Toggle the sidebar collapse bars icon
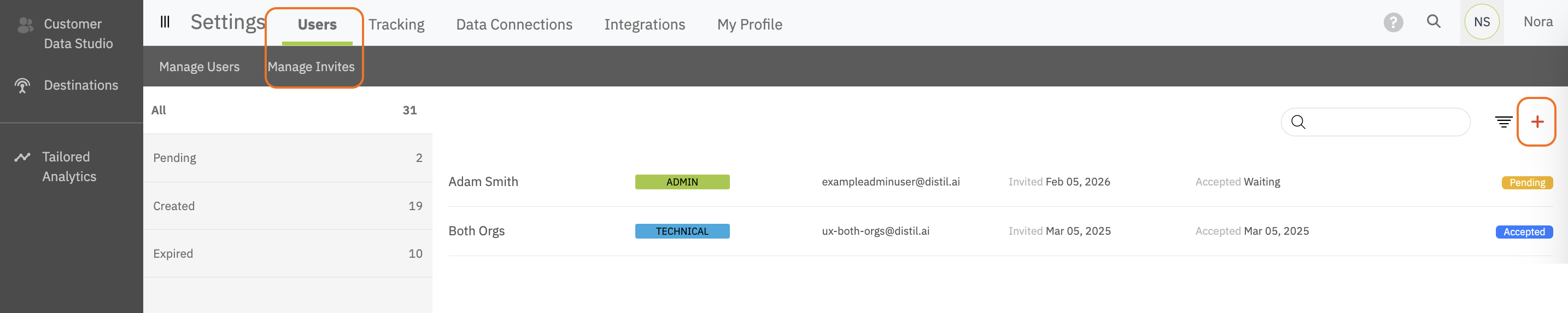This screenshot has width=1568, height=313. (x=165, y=22)
